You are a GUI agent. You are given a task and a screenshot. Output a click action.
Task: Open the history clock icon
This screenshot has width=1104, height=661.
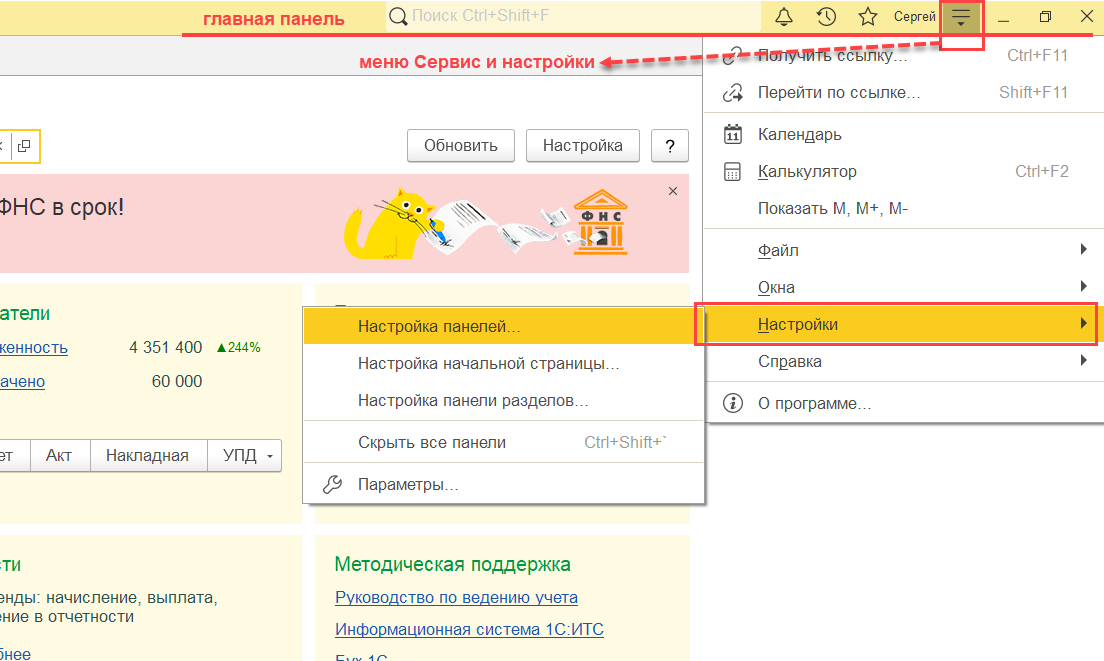pyautogui.click(x=826, y=17)
